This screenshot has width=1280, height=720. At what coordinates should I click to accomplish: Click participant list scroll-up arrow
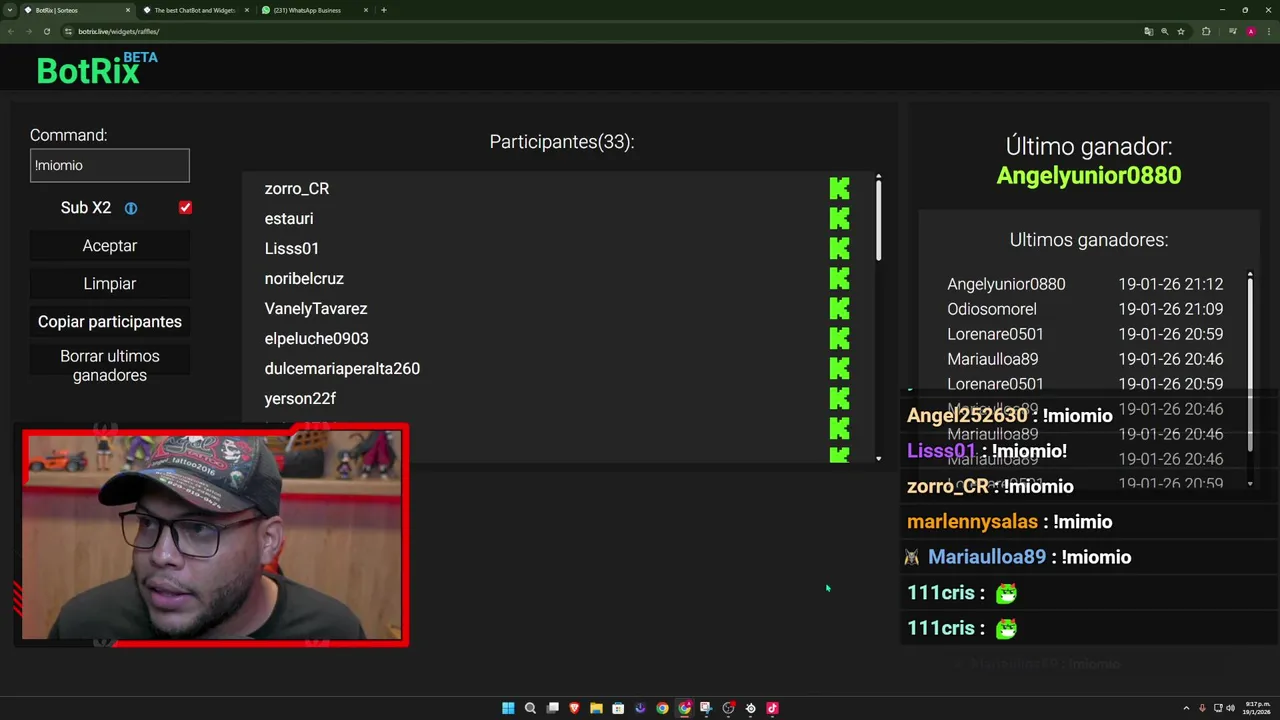click(878, 178)
